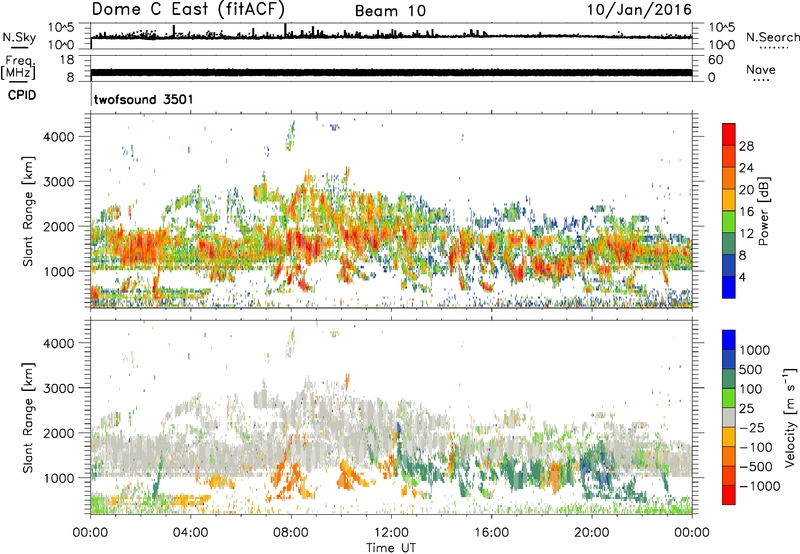The width and height of the screenshot is (800, 554).
Task: Click the "20" tick on Power colorbar
Action: pyautogui.click(x=746, y=190)
